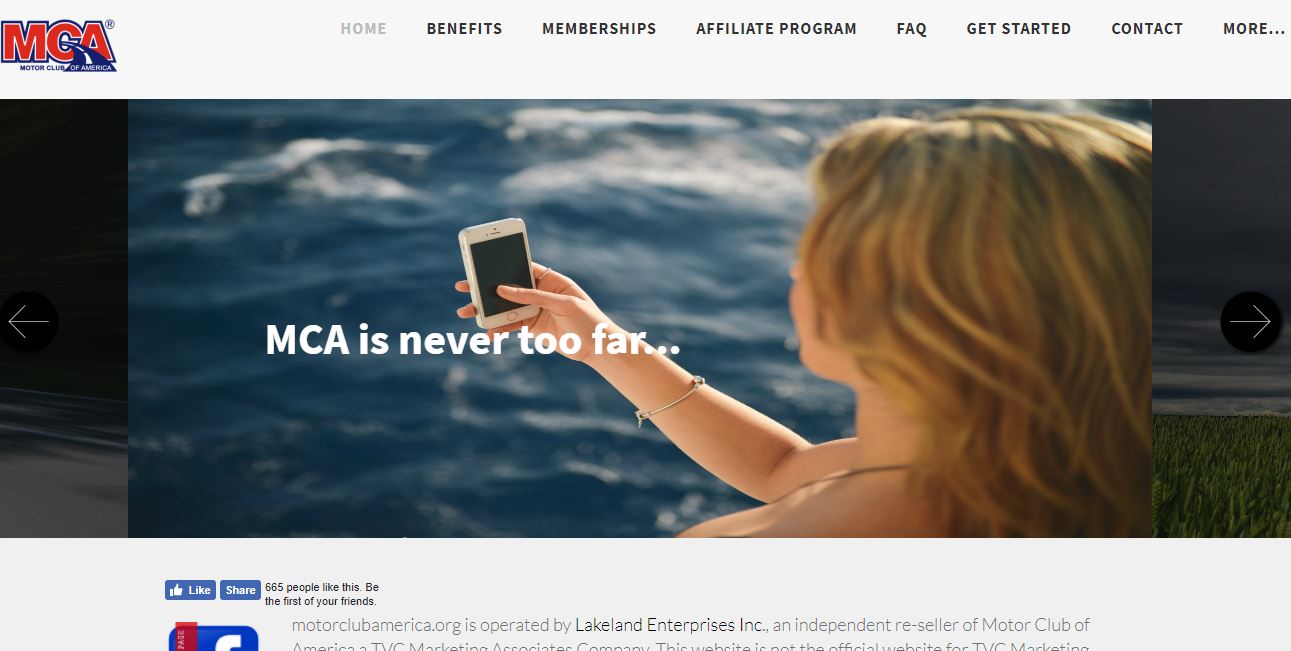
Task: Open the Facebook page icon badge
Action: [x=214, y=637]
